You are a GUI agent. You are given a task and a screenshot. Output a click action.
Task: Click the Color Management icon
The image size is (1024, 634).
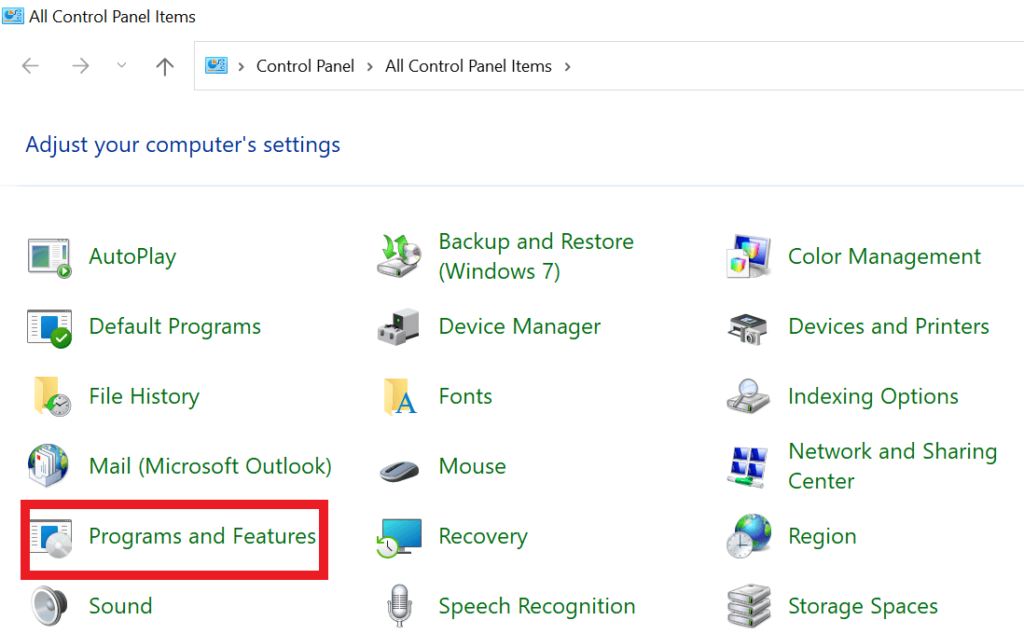[749, 257]
